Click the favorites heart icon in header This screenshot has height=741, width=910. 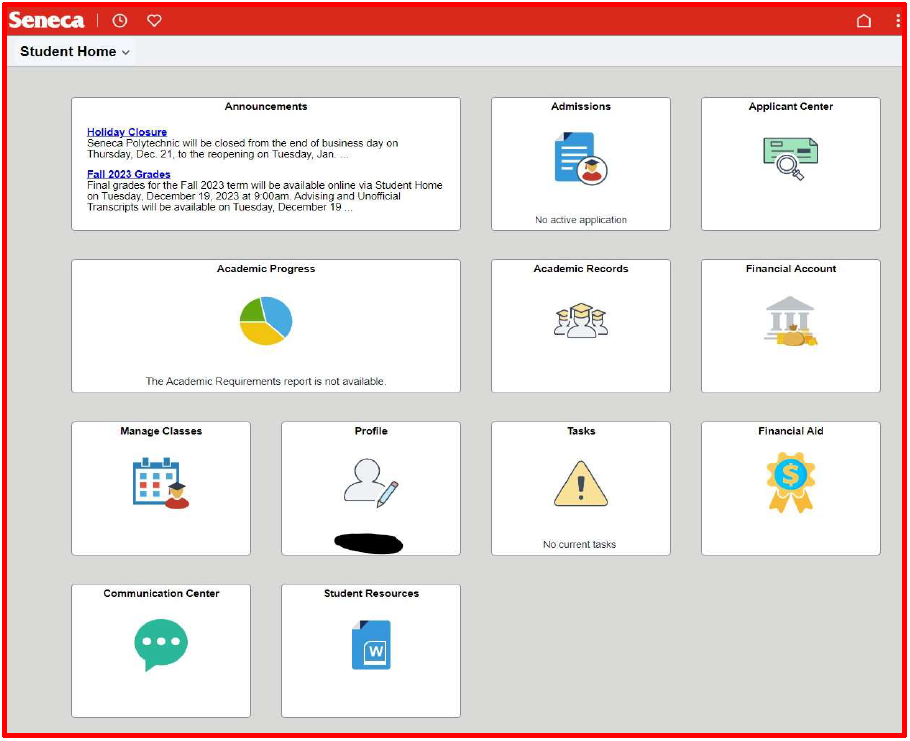[154, 20]
